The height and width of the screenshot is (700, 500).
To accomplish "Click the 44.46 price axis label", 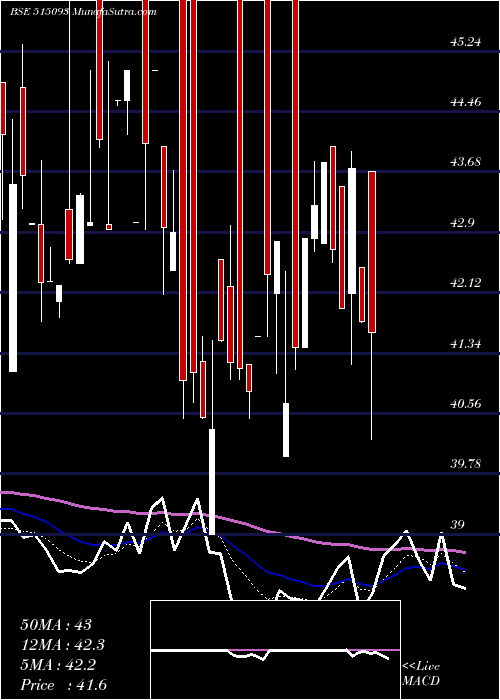I will click(466, 102).
